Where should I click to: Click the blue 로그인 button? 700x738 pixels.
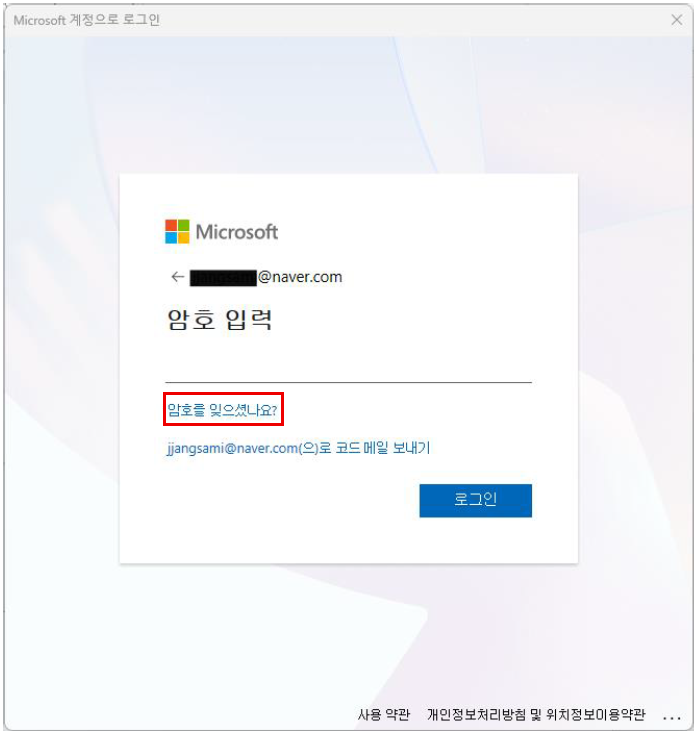pos(475,500)
